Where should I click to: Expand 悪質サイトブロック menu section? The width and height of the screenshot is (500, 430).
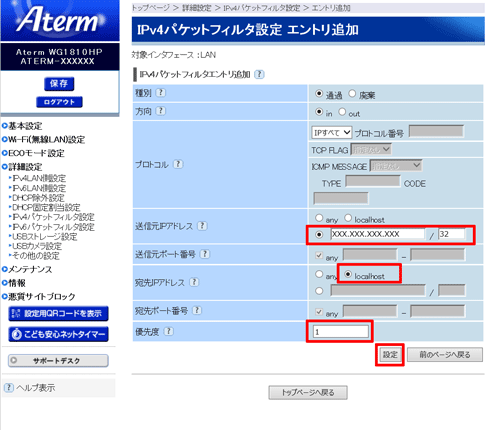click(x=39, y=296)
